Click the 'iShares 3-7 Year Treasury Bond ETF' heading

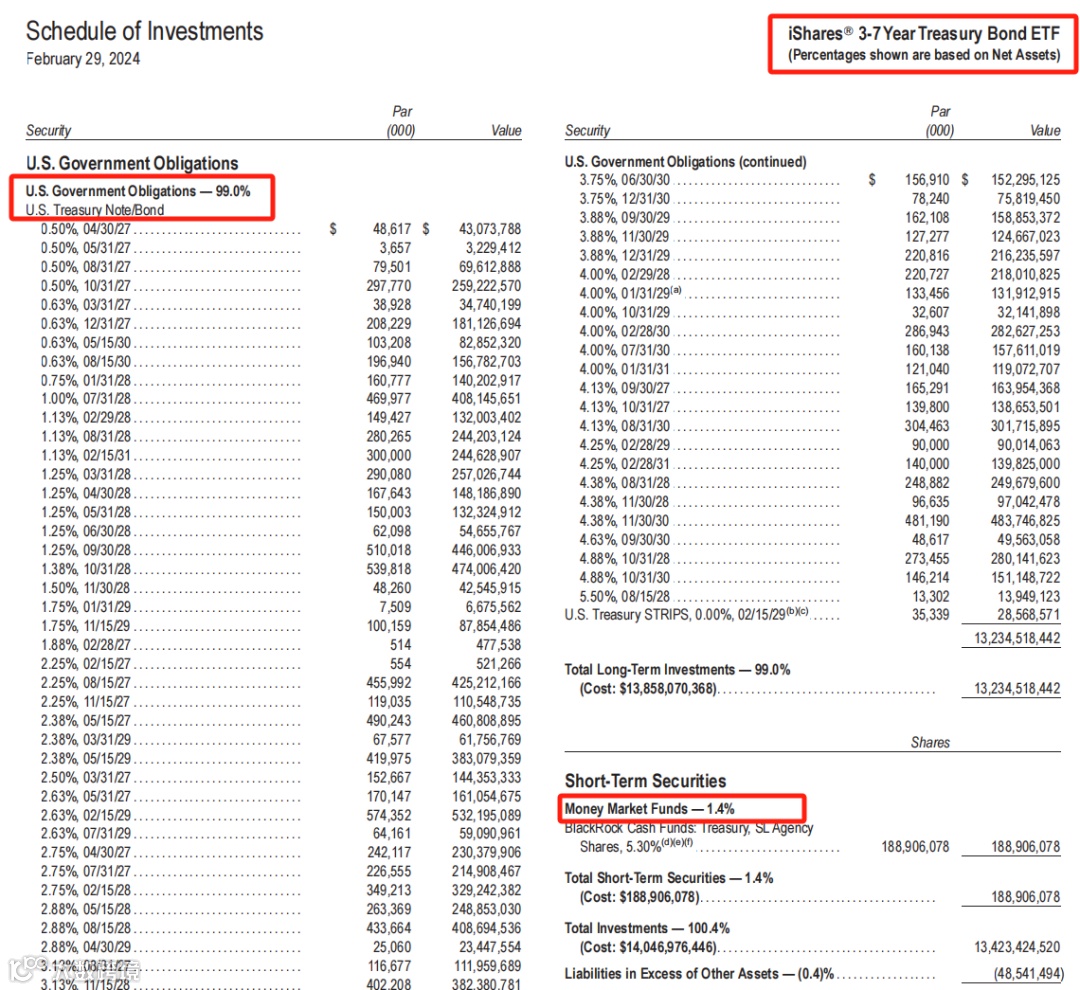click(x=924, y=34)
